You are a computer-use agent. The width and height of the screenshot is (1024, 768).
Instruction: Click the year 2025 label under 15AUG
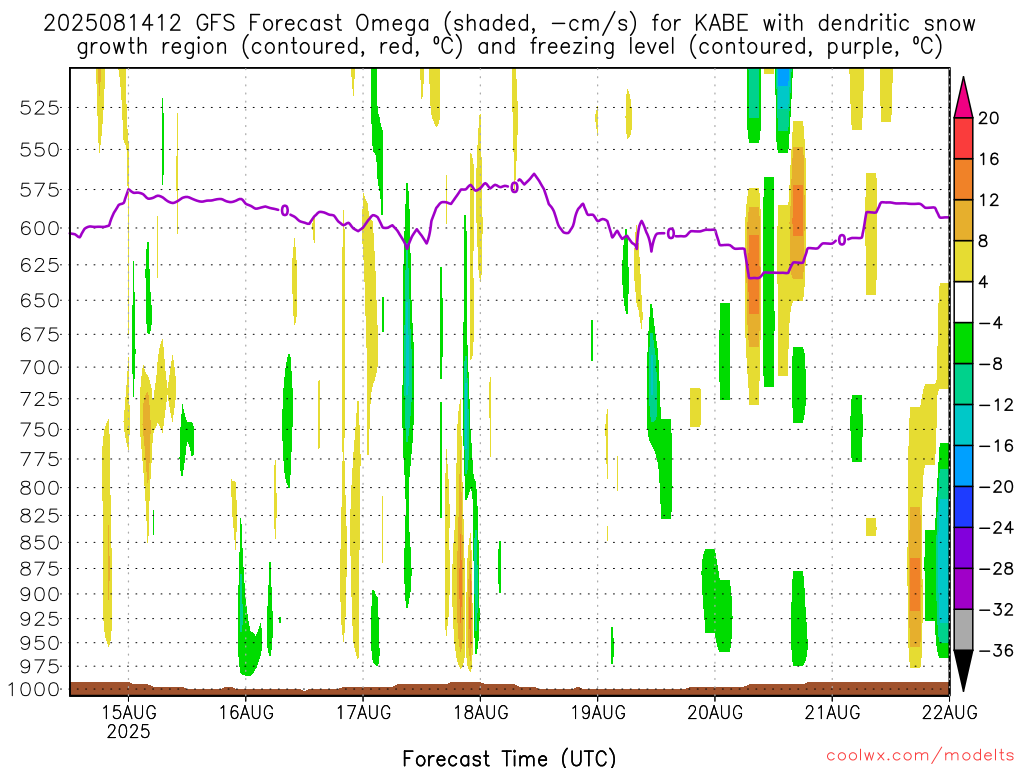tap(129, 731)
